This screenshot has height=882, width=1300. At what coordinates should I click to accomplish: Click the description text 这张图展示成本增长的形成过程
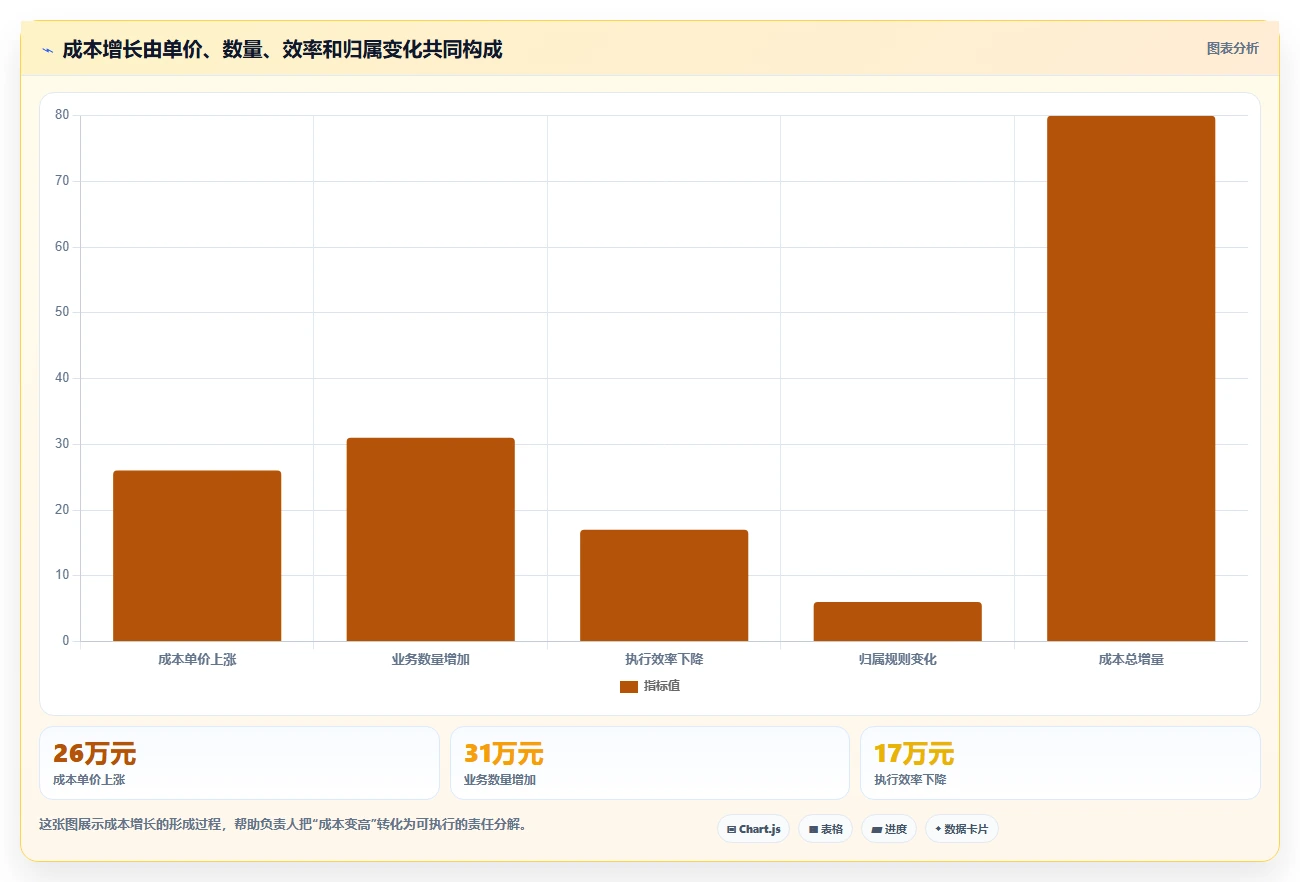tap(282, 825)
